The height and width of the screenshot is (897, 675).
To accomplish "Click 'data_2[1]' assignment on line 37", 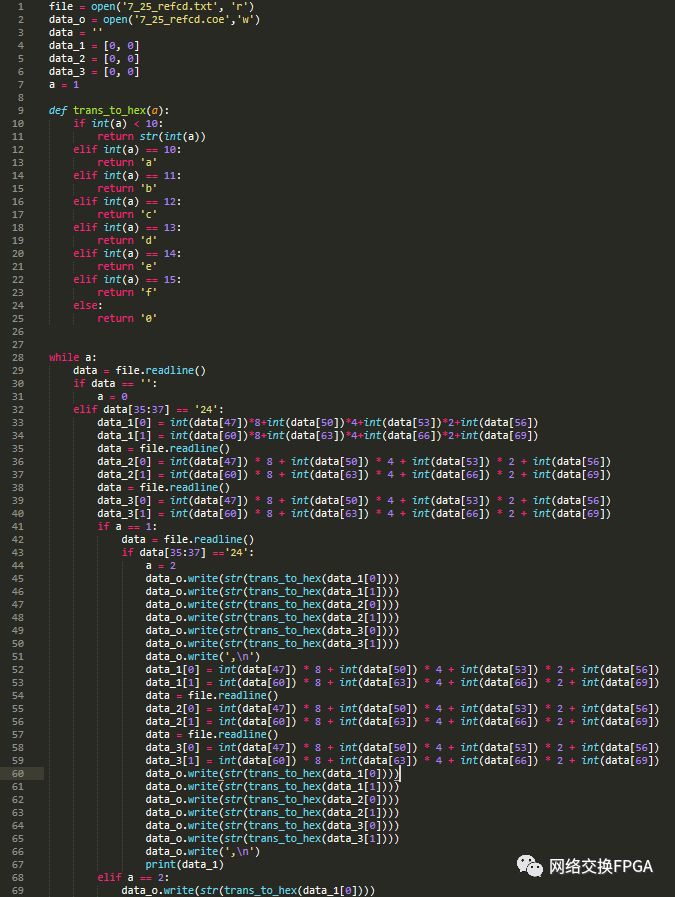I will pos(354,475).
